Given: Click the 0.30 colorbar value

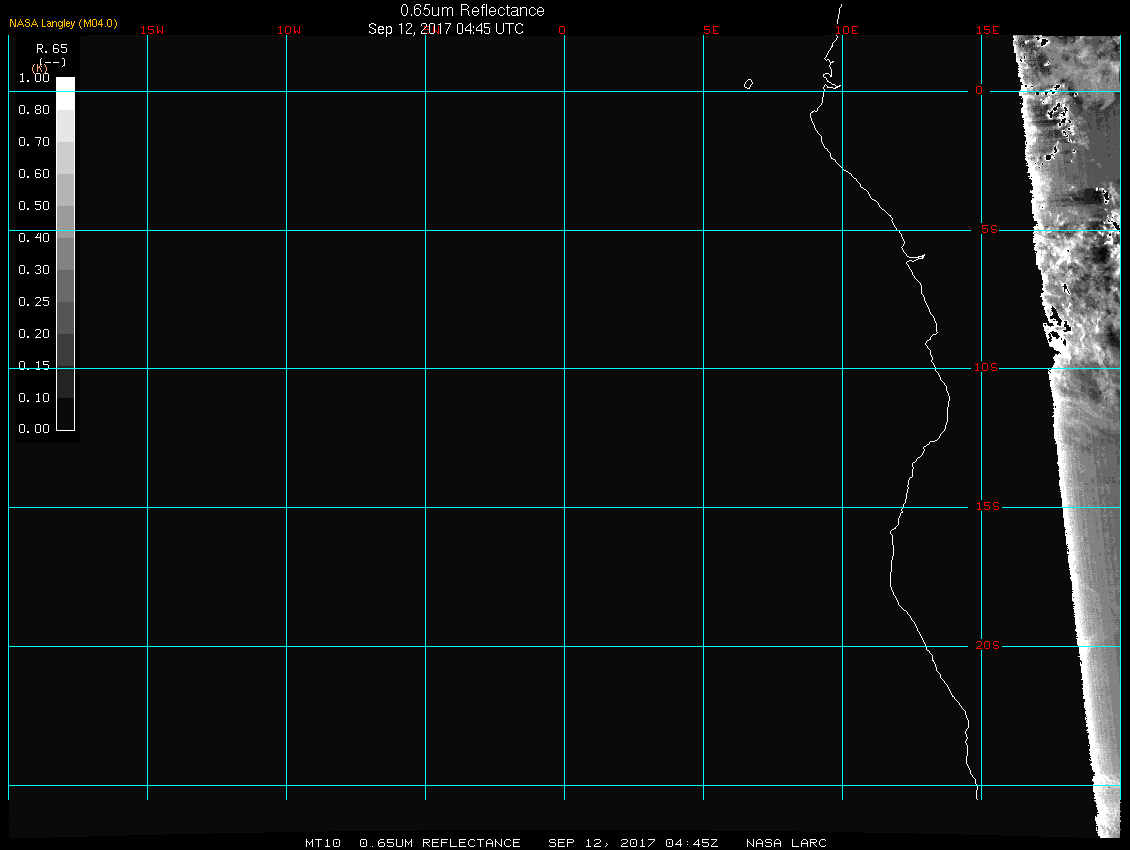Looking at the screenshot, I should pos(34,270).
